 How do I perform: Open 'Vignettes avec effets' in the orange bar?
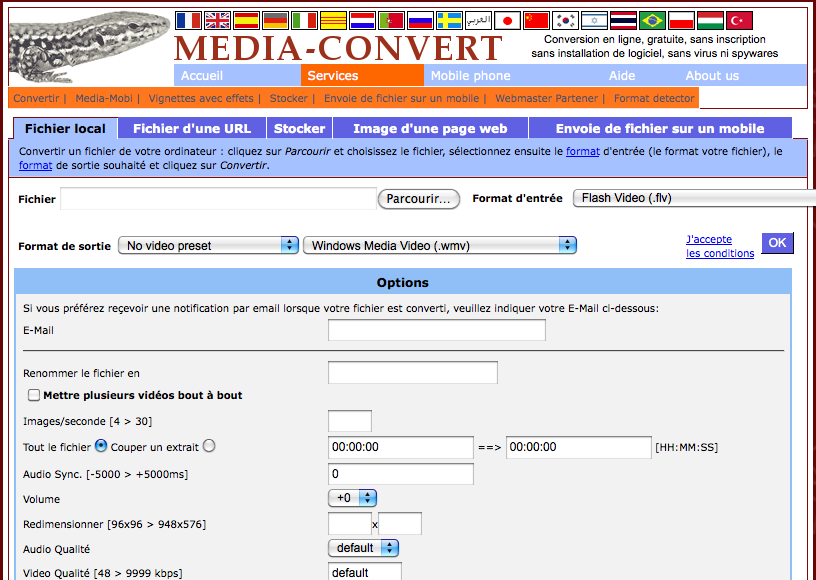[201, 98]
